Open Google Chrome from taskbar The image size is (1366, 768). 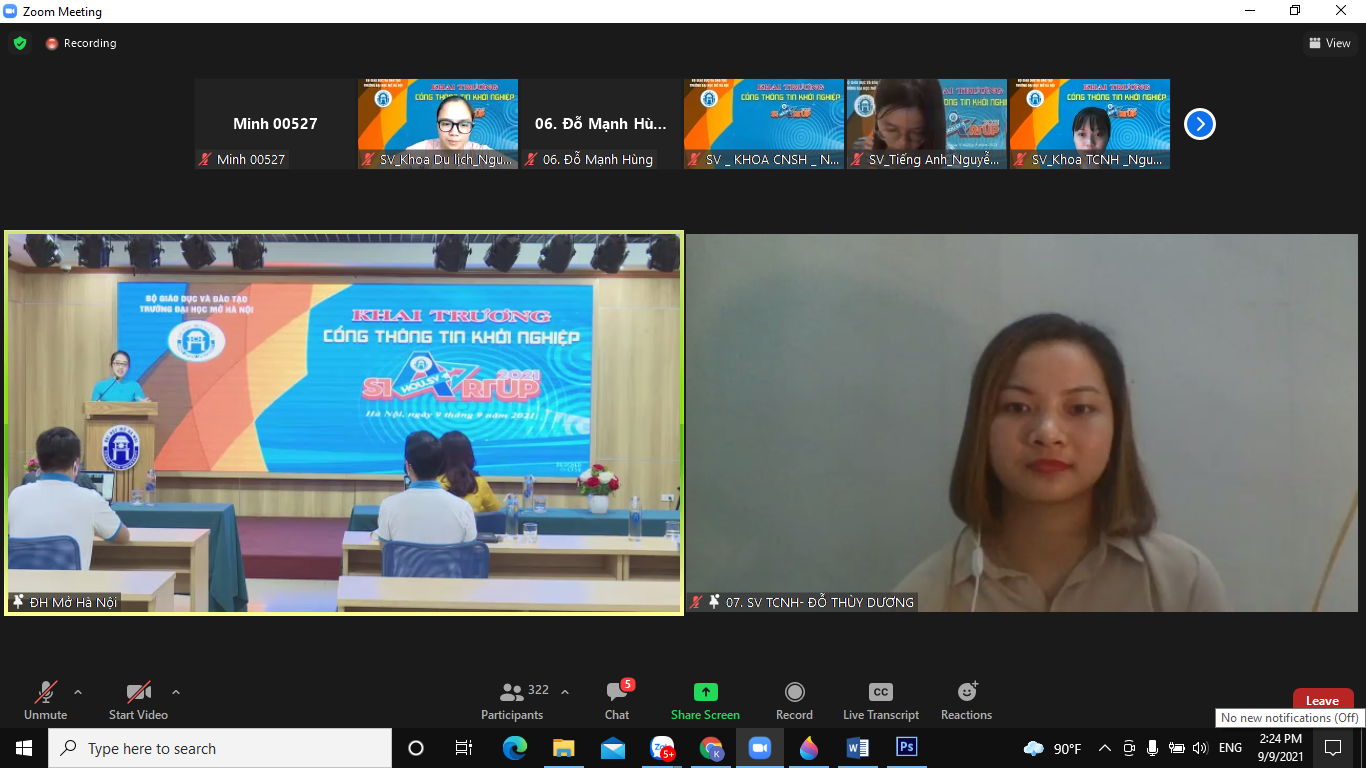pyautogui.click(x=711, y=748)
